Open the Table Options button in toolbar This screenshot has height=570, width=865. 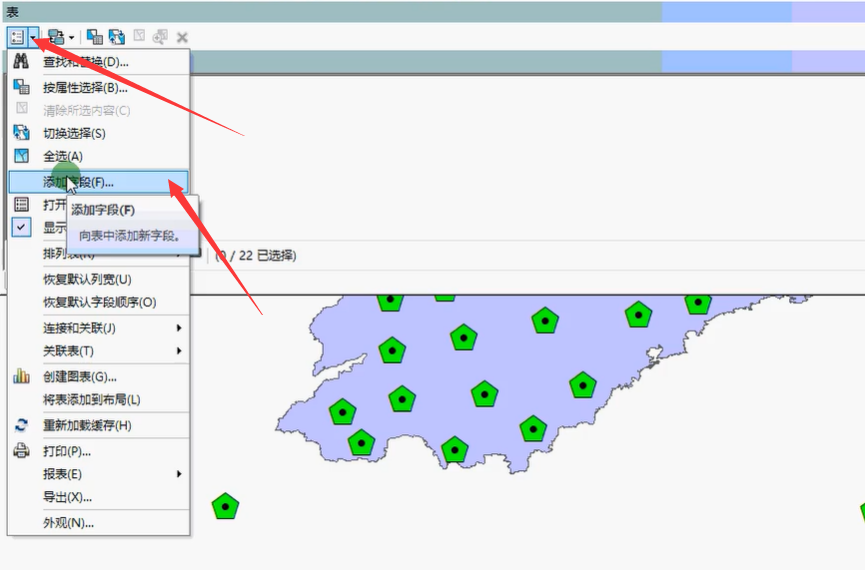click(17, 38)
